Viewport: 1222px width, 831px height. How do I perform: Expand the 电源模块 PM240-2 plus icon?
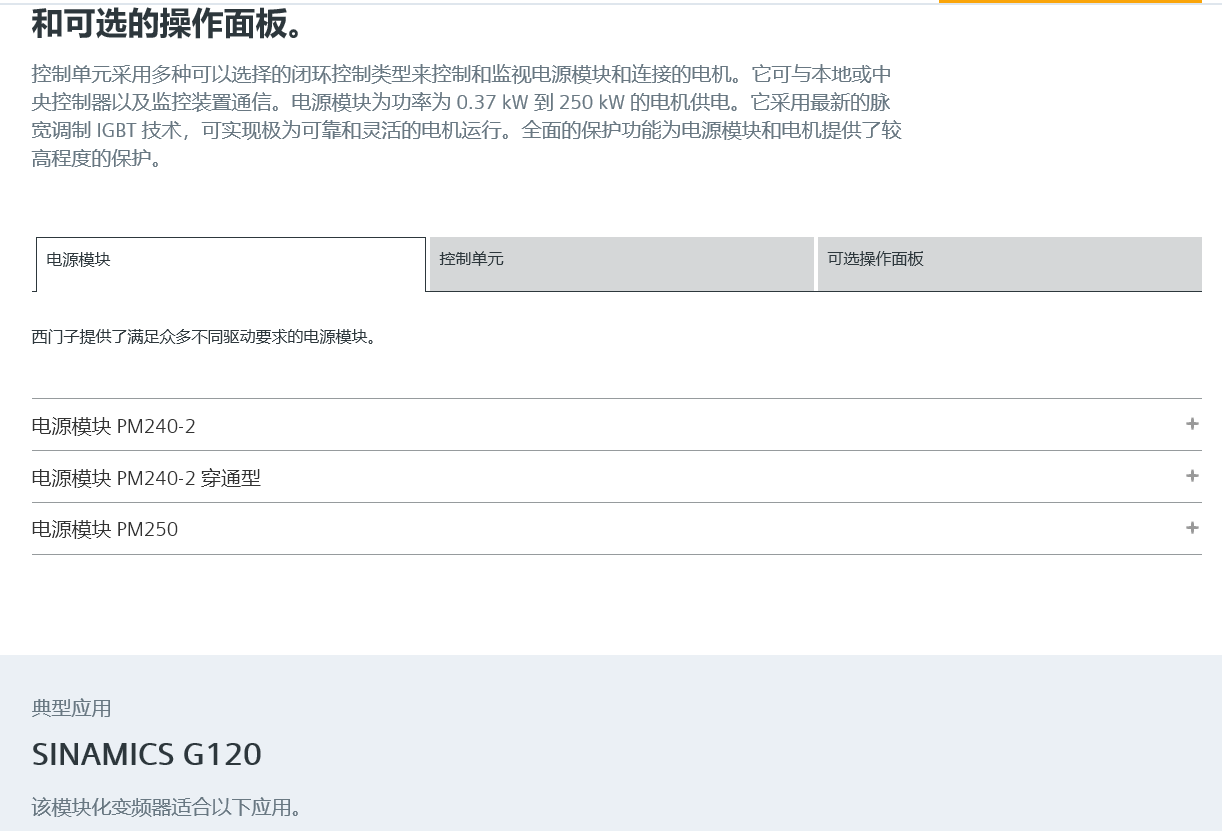coord(1192,424)
